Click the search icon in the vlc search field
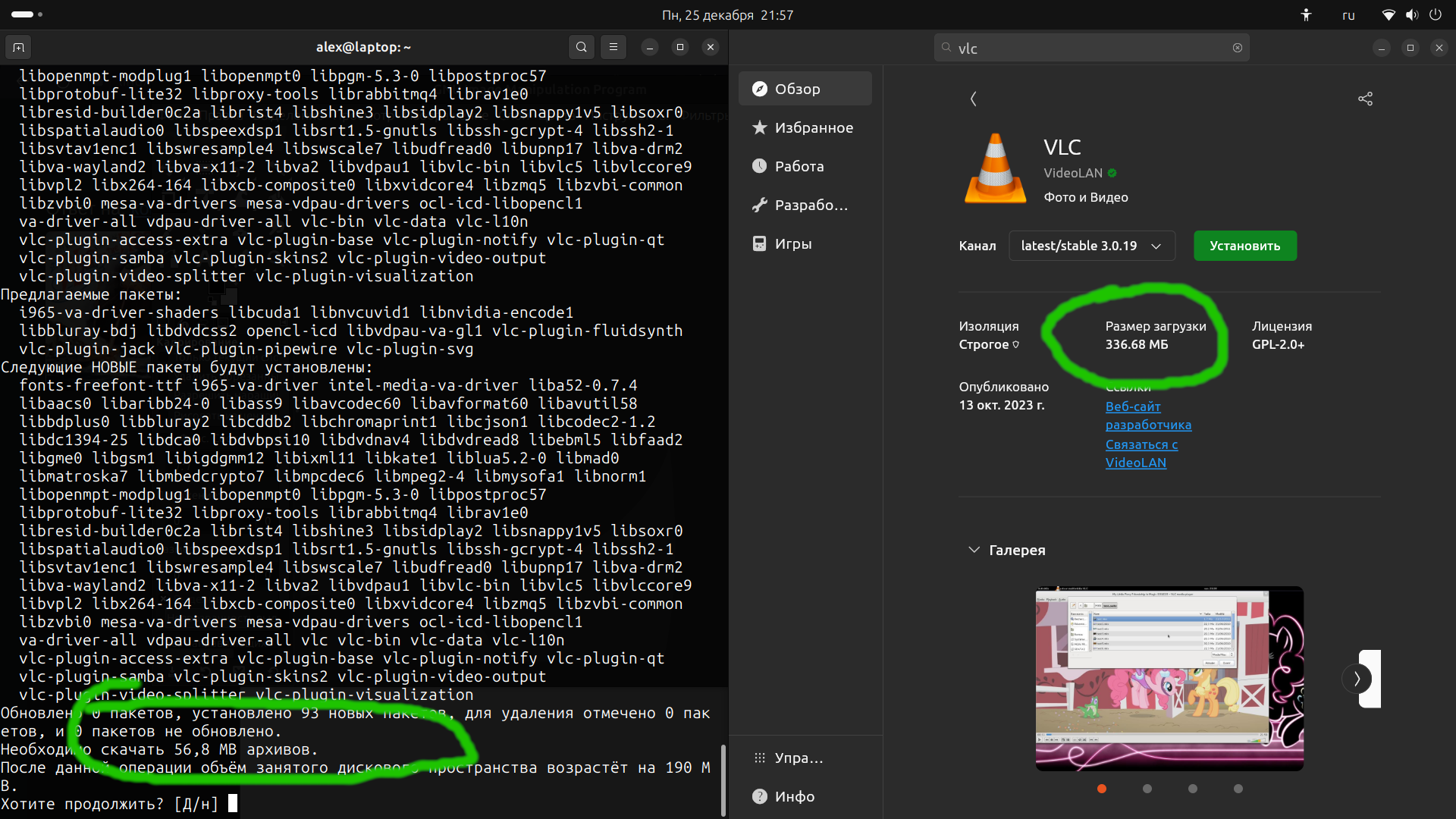Viewport: 1456px width, 819px height. [946, 48]
